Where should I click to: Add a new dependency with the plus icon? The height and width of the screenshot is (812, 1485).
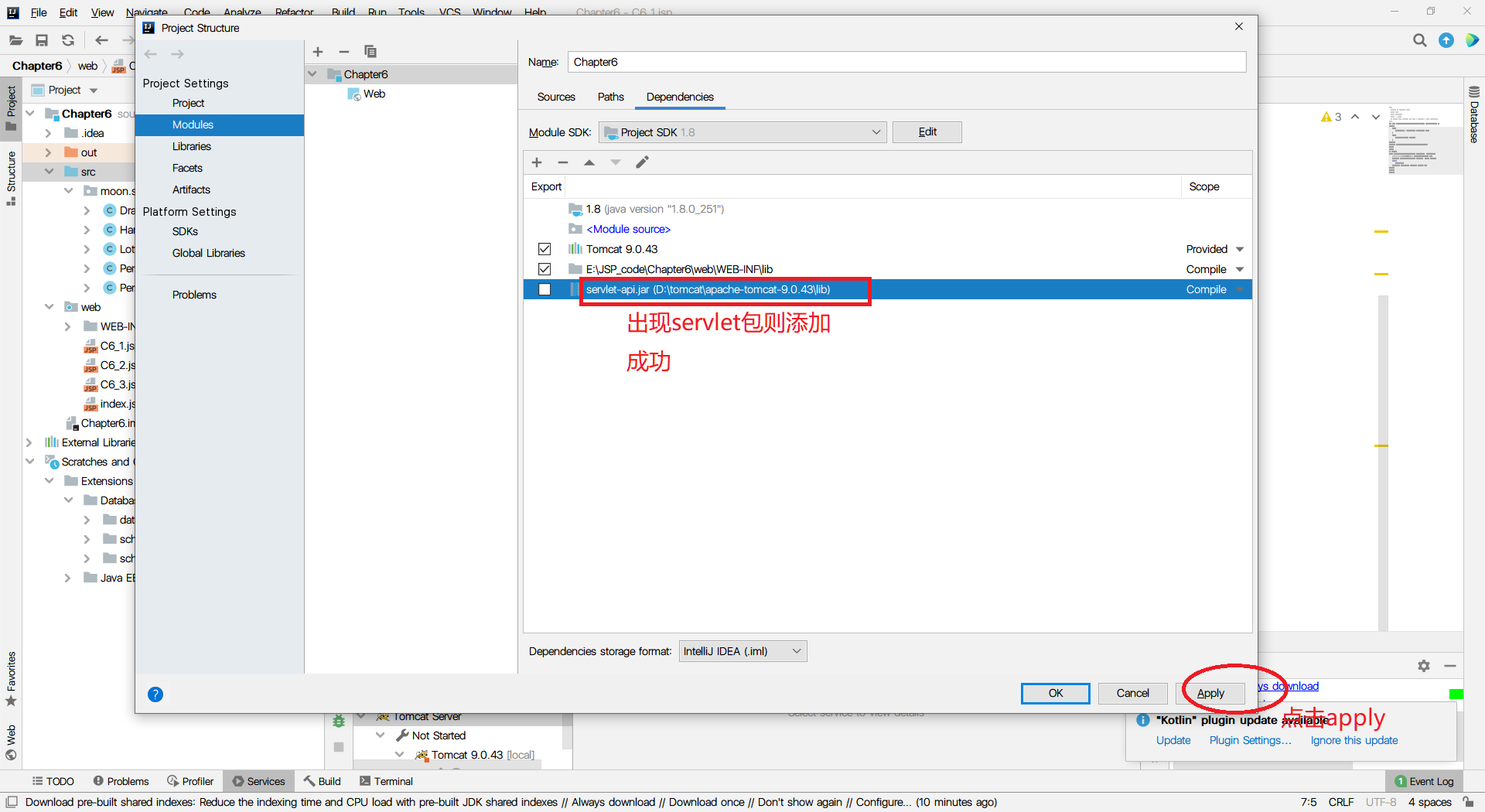(x=537, y=162)
